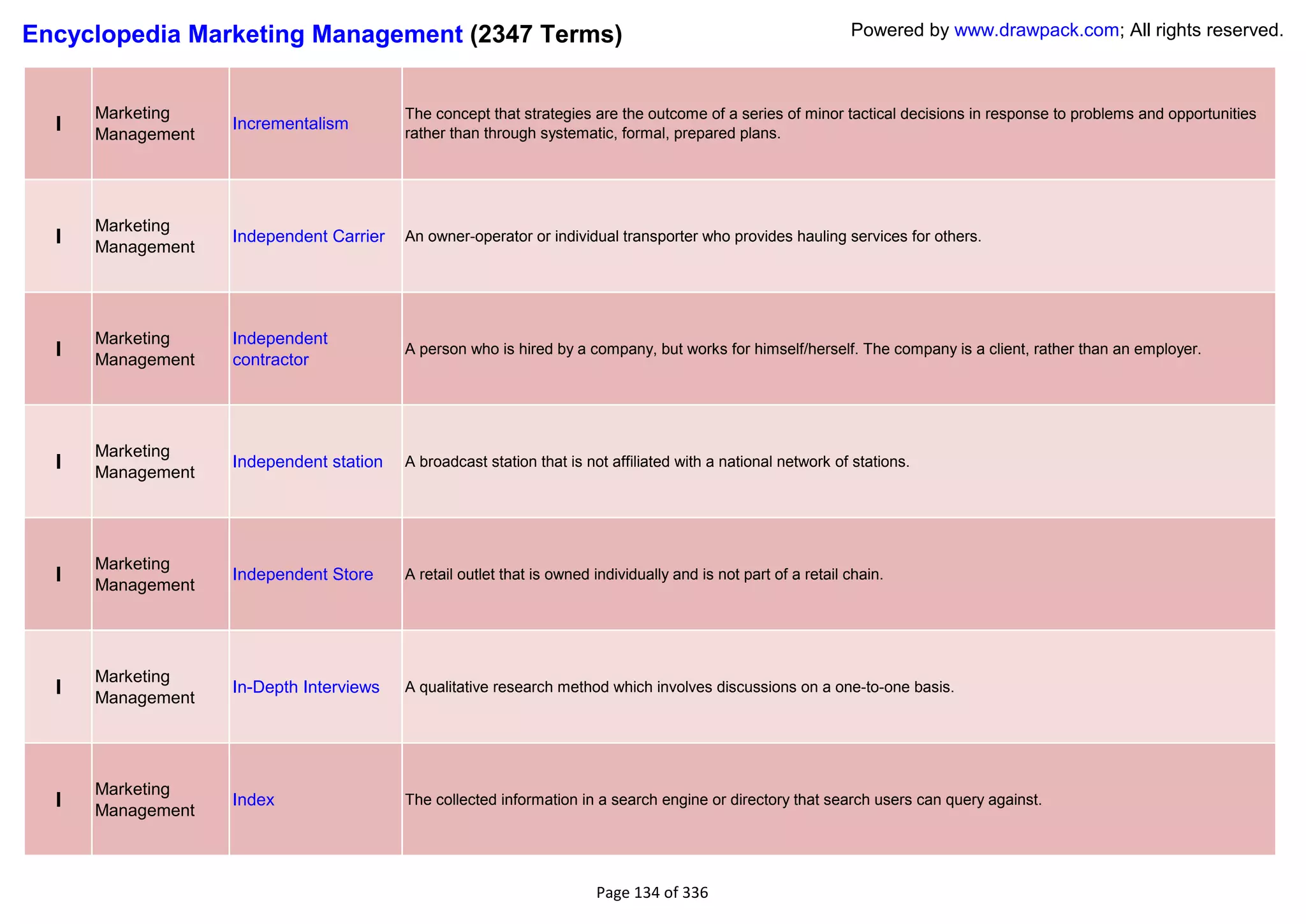Image resolution: width=1306 pixels, height=924 pixels.
Task: Click the letter 'I' in Independent contractor row
Action: point(59,349)
